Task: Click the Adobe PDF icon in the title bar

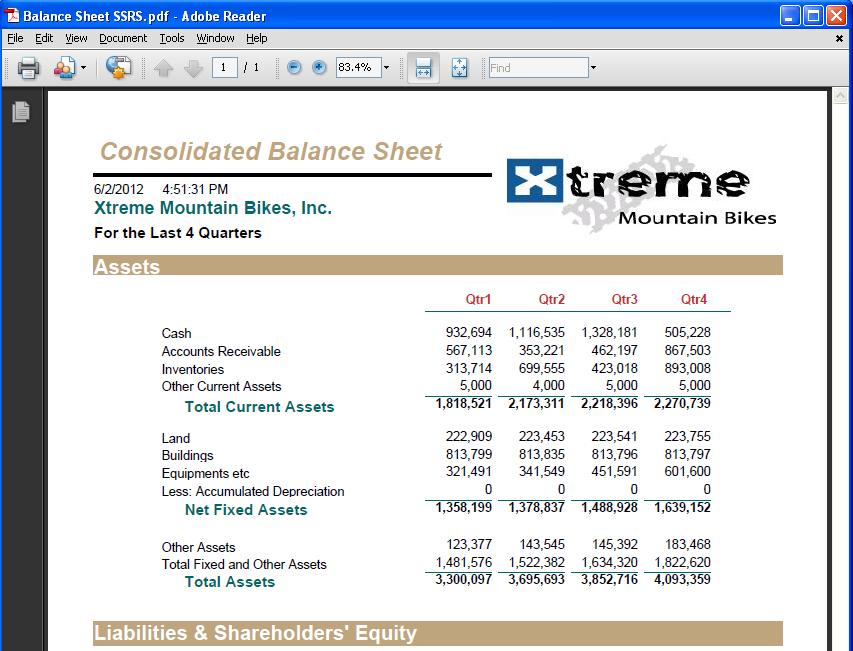Action: coord(11,16)
